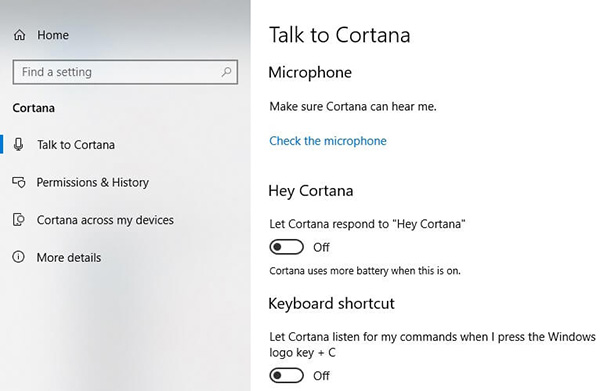
Task: Click the Check the microphone link
Action: coord(328,141)
